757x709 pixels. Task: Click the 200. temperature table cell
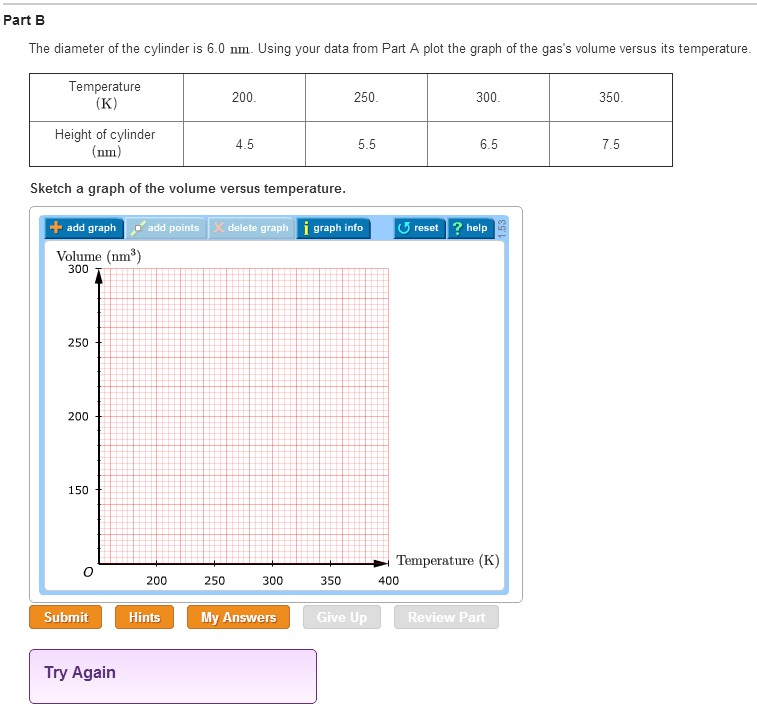click(244, 97)
